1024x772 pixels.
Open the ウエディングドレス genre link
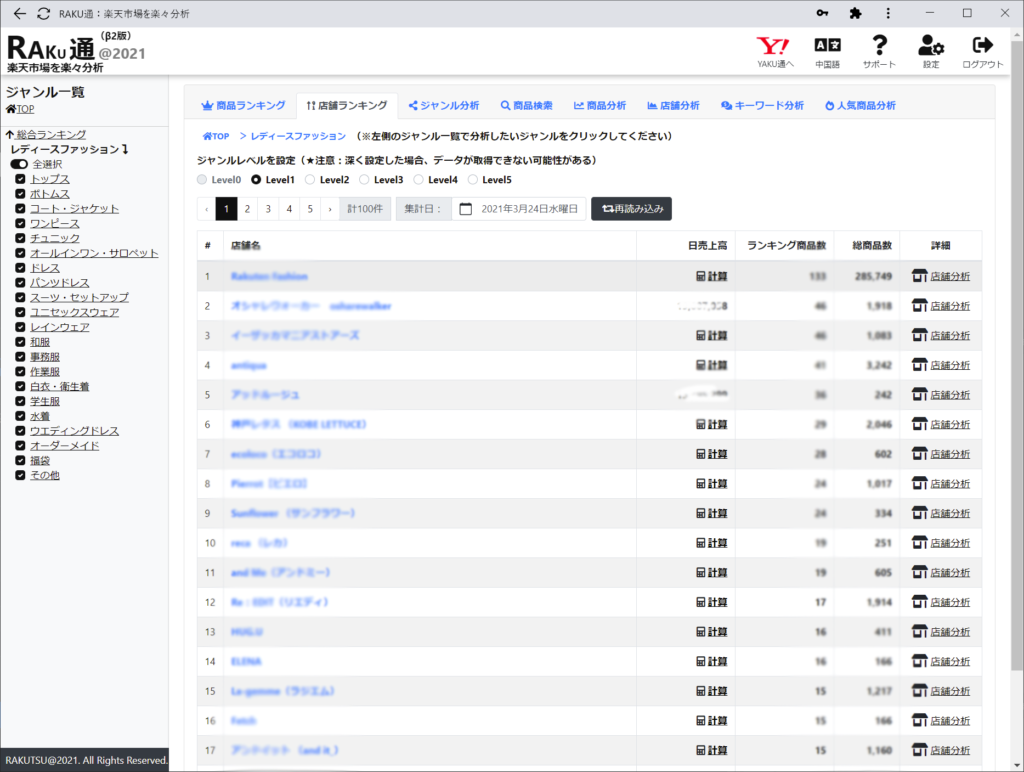click(74, 431)
